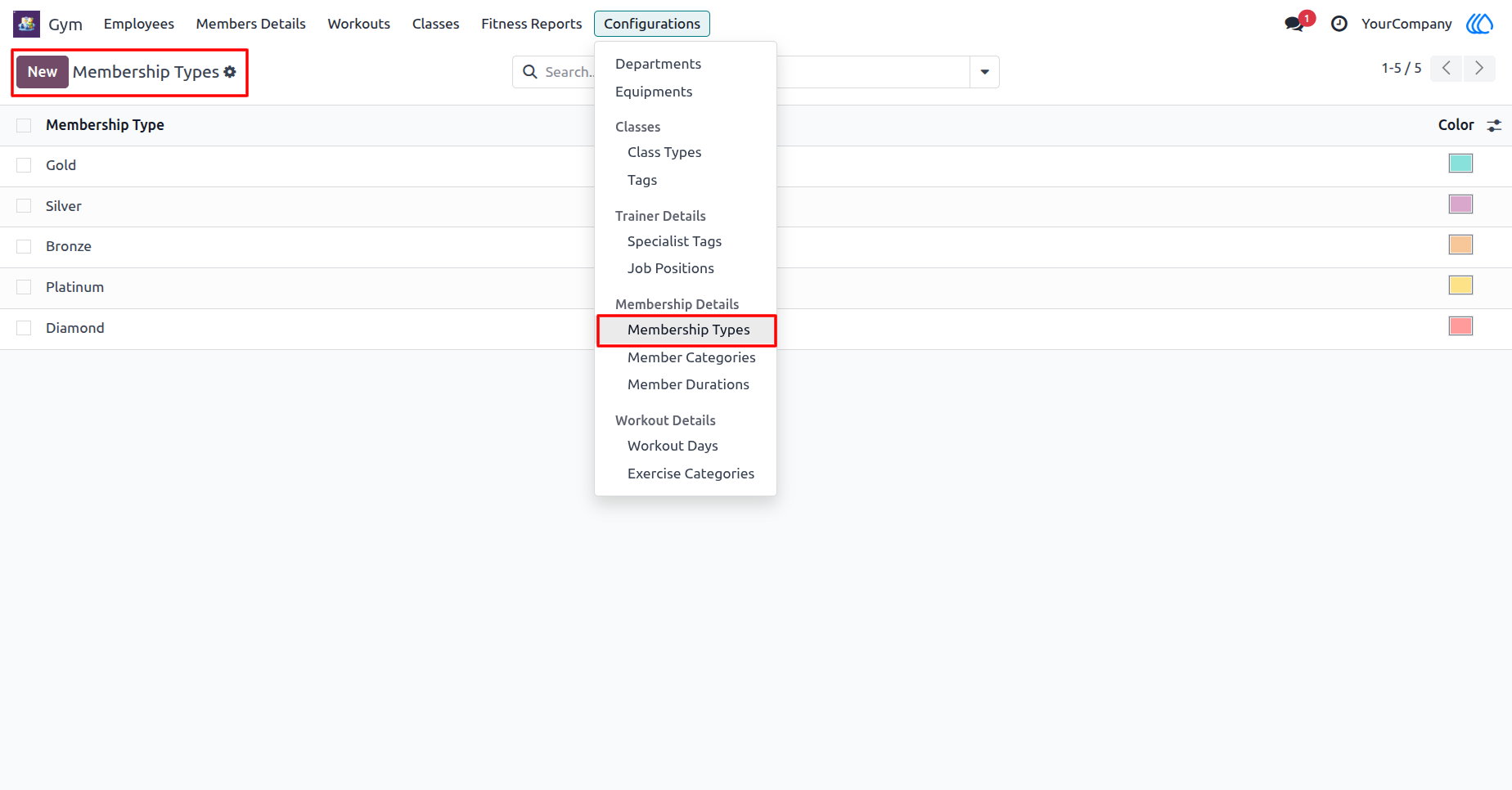This screenshot has height=790, width=1512.
Task: Choose Job Positions menu entry
Action: (x=686, y=268)
